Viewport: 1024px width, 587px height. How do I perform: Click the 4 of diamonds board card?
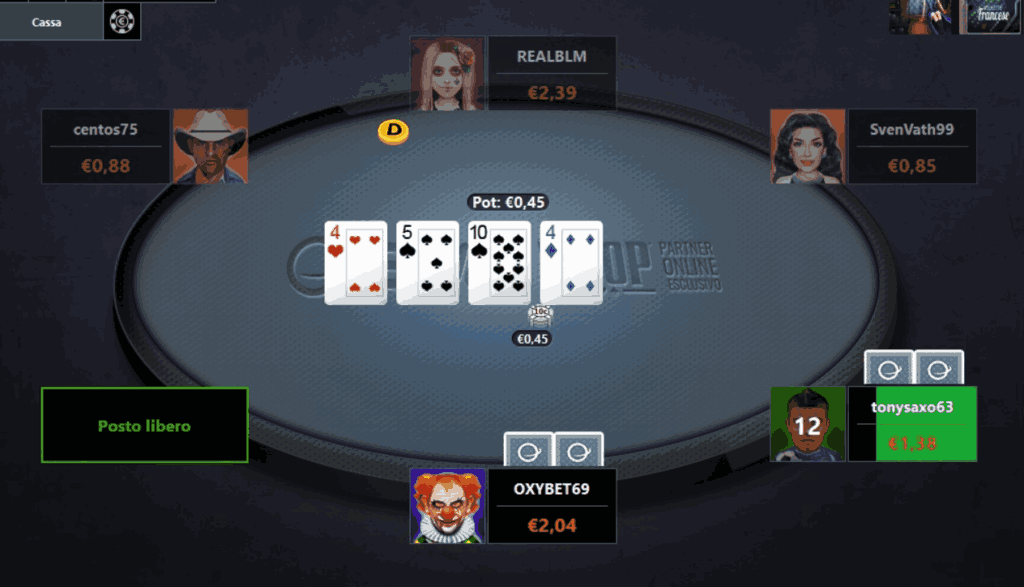(571, 262)
